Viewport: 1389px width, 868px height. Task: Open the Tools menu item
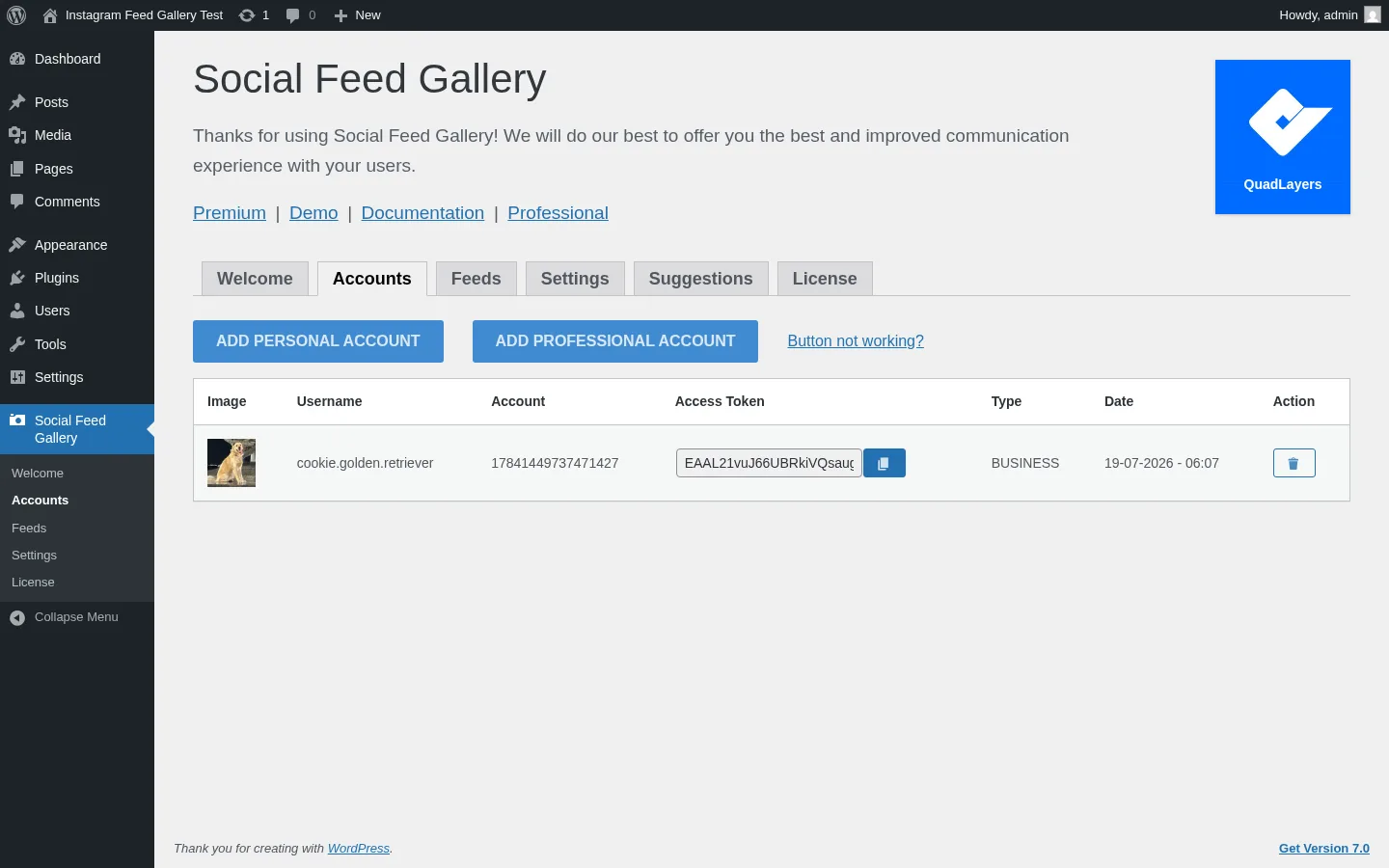[x=77, y=344]
